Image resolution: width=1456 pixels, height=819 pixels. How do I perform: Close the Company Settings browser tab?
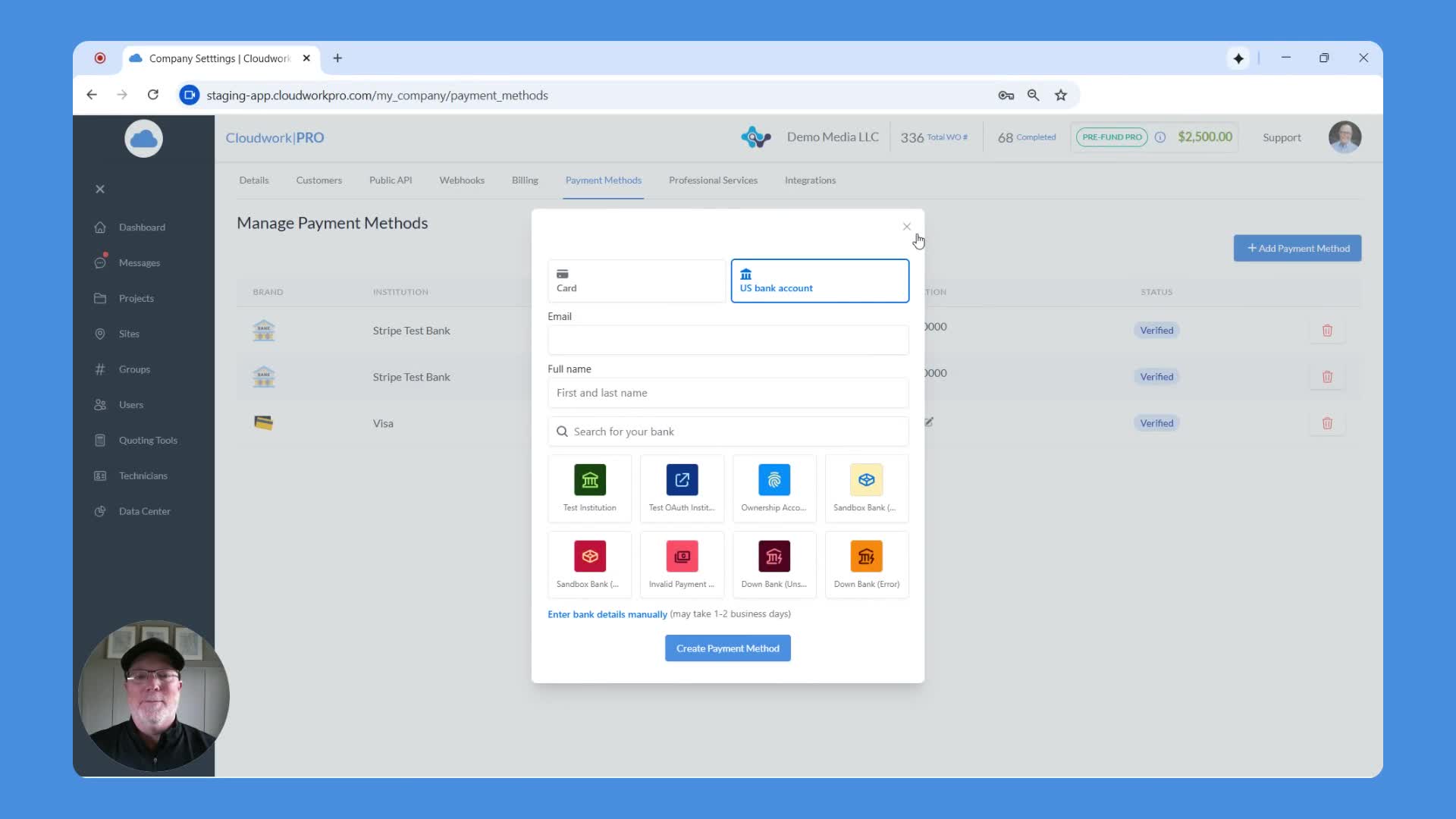pos(306,58)
